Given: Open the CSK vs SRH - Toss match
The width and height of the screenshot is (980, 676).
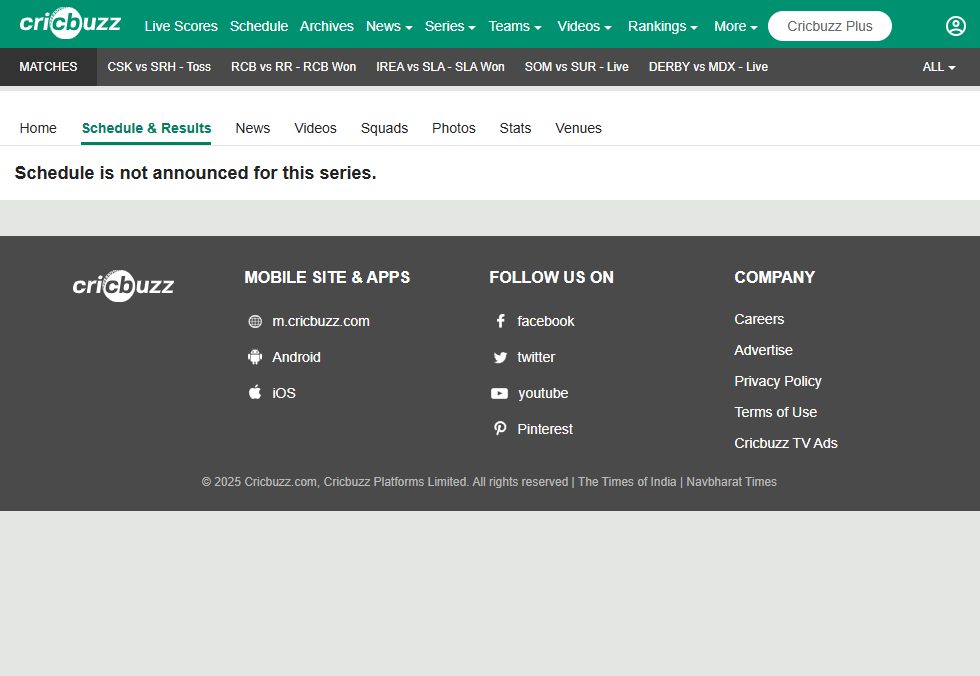Looking at the screenshot, I should click(x=159, y=67).
